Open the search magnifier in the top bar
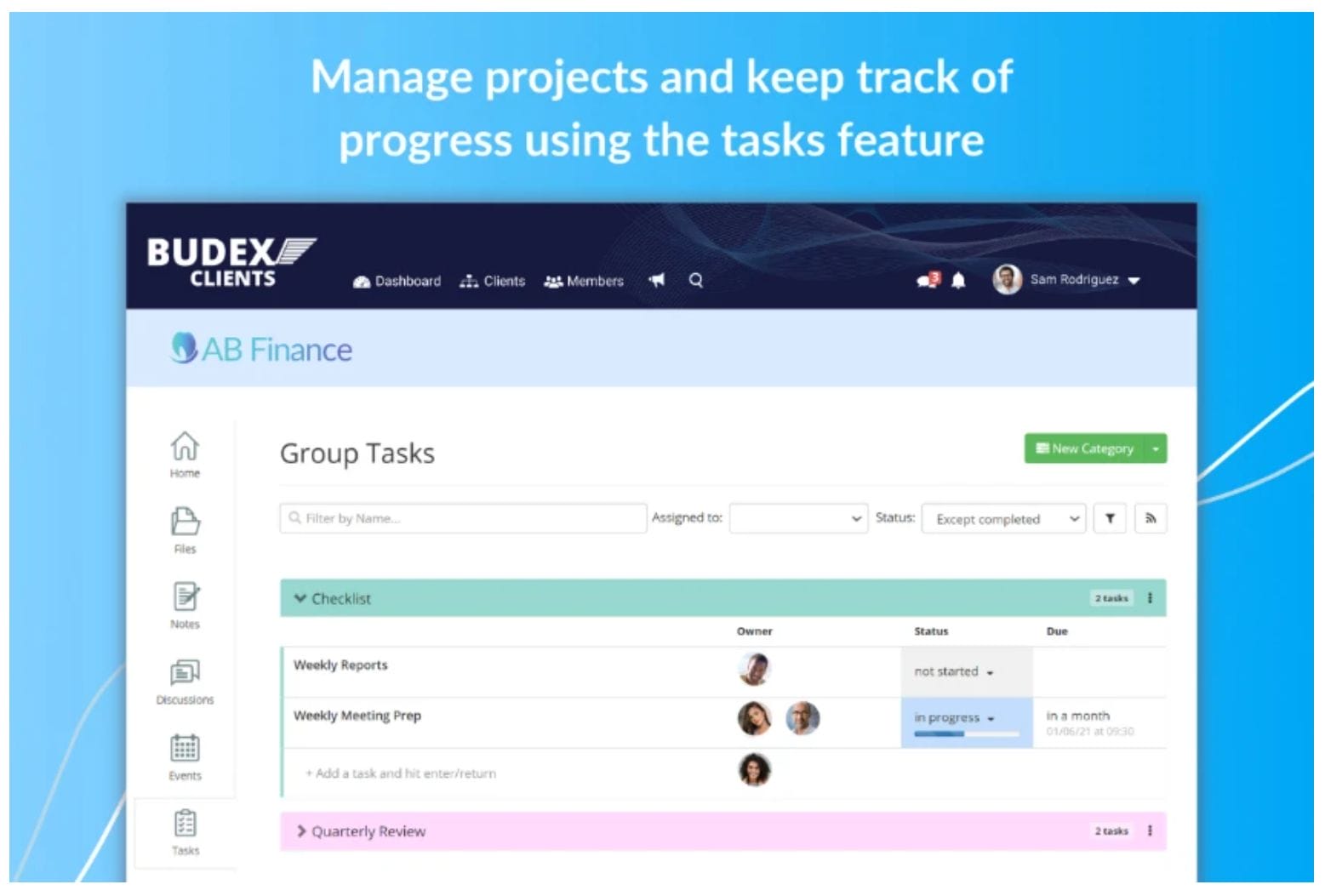1325x896 pixels. tap(696, 280)
